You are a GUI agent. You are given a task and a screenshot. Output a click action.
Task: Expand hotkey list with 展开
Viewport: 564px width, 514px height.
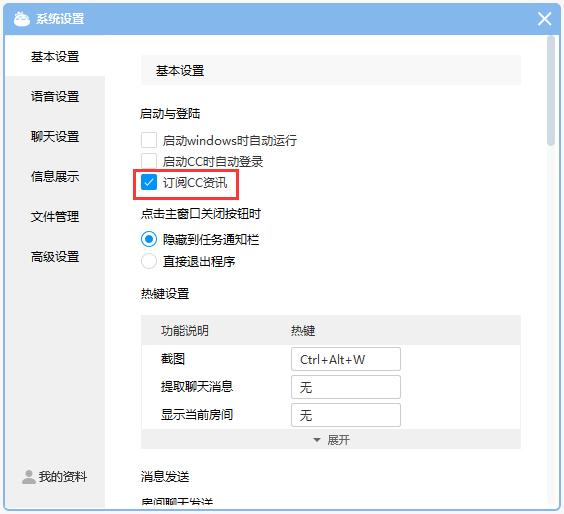click(331, 440)
